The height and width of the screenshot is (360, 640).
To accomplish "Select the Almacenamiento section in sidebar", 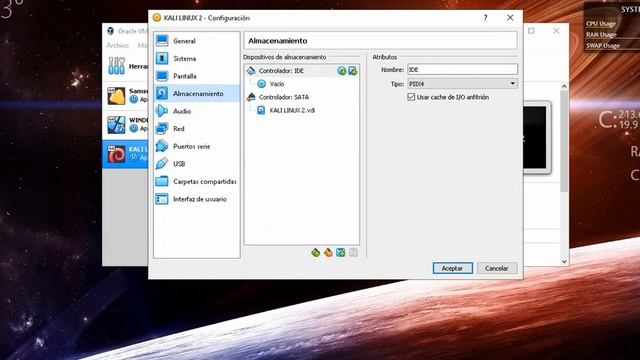I will pyautogui.click(x=197, y=93).
